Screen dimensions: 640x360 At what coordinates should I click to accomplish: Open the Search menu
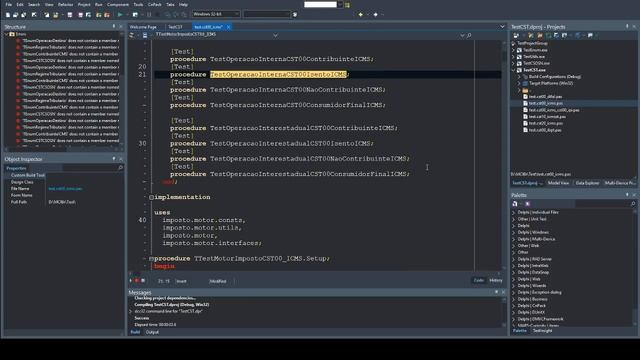pos(34,4)
